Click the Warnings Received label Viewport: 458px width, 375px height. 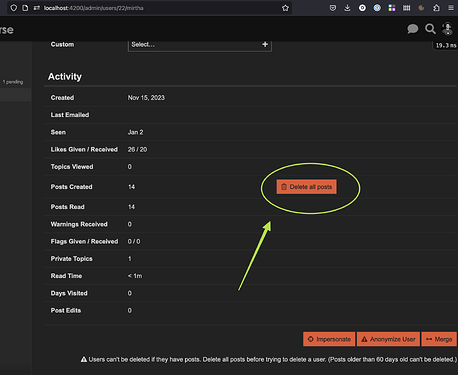click(x=79, y=224)
